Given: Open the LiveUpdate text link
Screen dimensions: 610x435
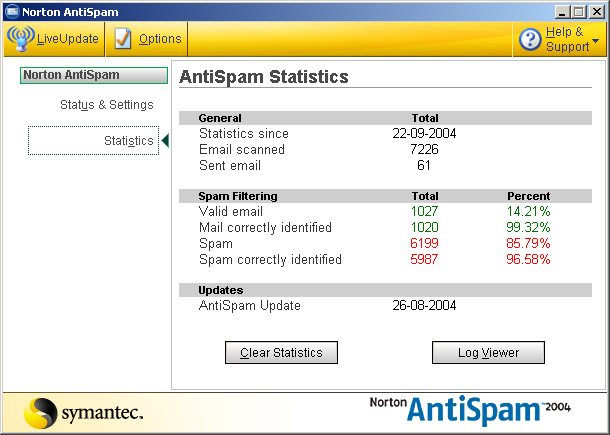Looking at the screenshot, I should (x=67, y=39).
